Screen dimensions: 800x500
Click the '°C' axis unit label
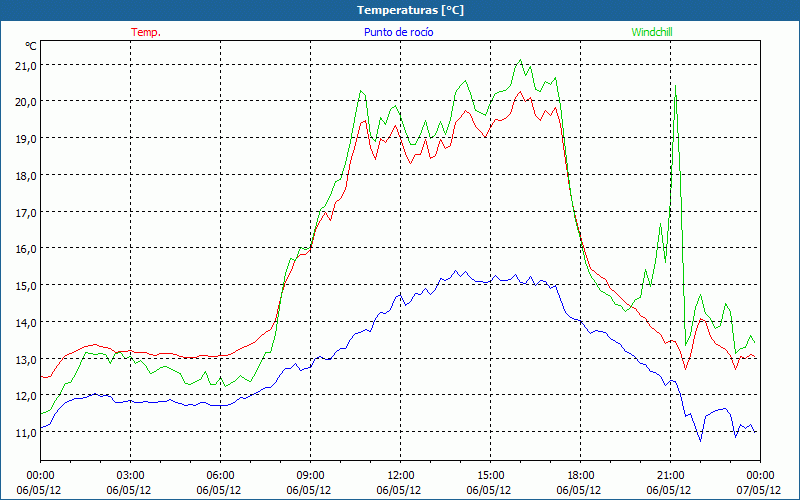pyautogui.click(x=31, y=46)
